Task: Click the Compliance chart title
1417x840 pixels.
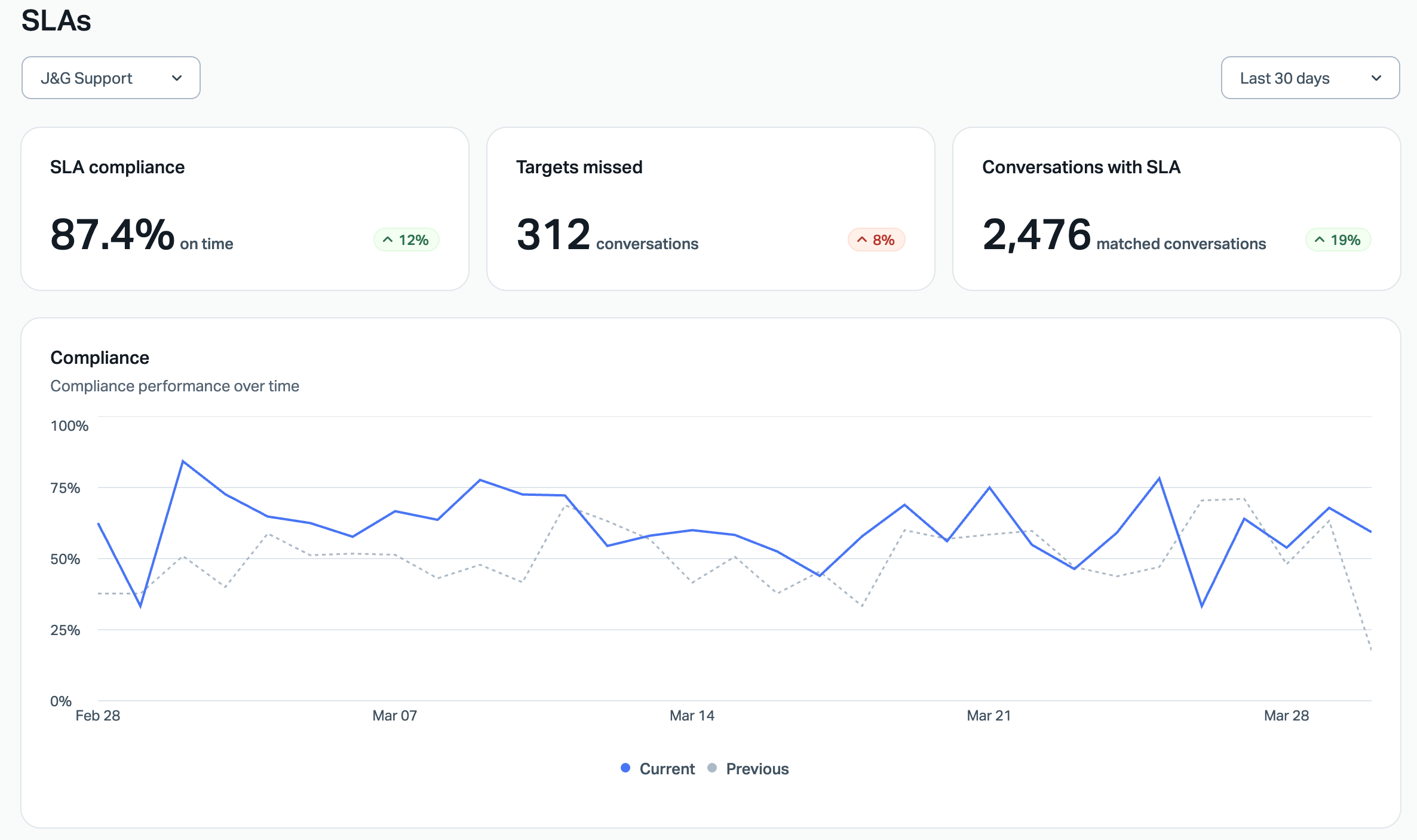Action: point(100,358)
